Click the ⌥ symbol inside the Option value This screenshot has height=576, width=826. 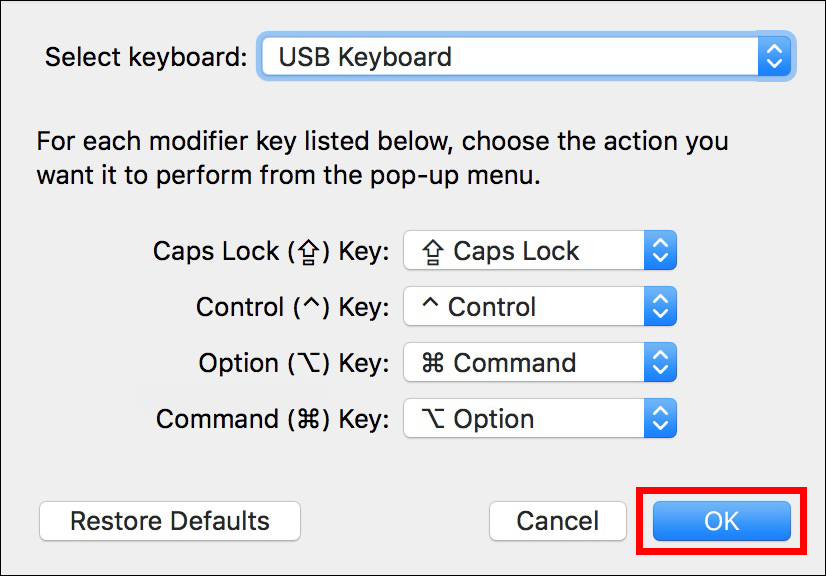[432, 418]
